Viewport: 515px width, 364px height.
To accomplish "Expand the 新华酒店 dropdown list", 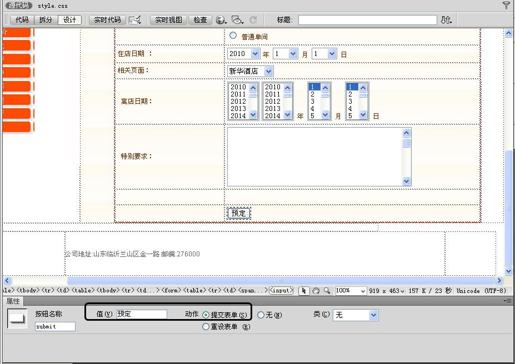I will coord(250,71).
